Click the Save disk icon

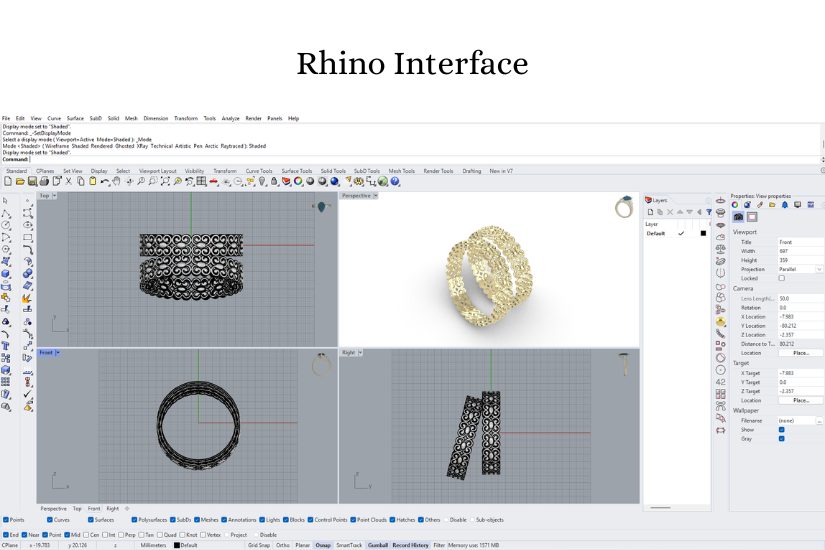pyautogui.click(x=32, y=181)
